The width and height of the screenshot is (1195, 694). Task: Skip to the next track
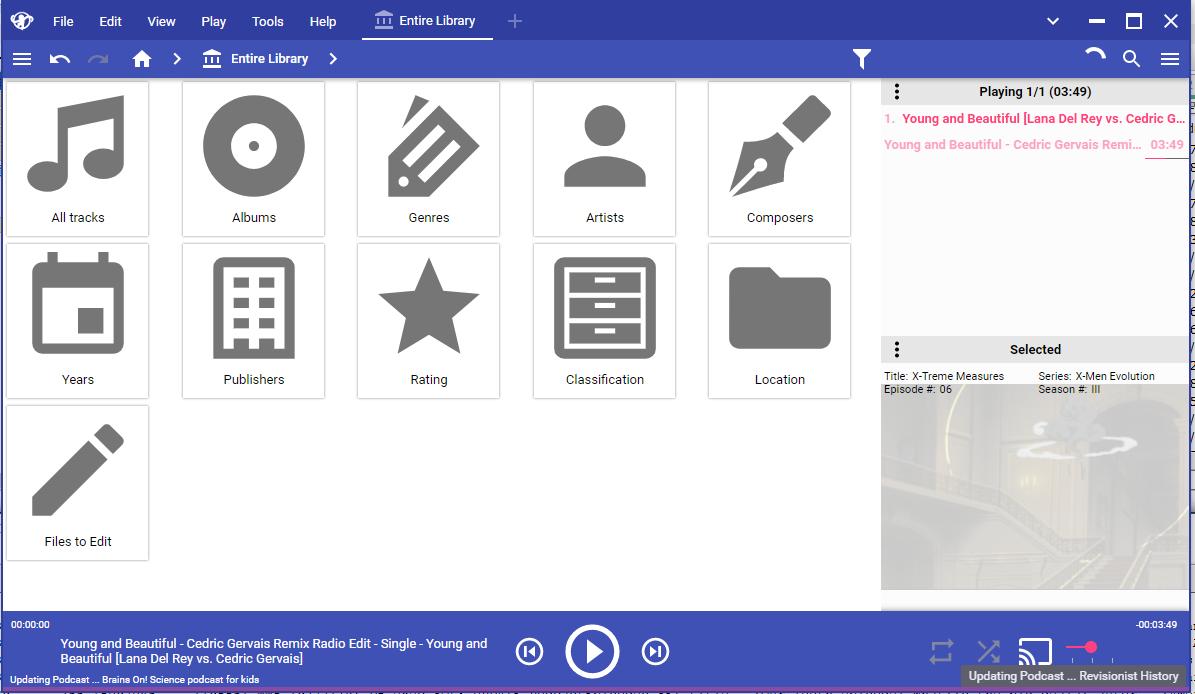[655, 652]
